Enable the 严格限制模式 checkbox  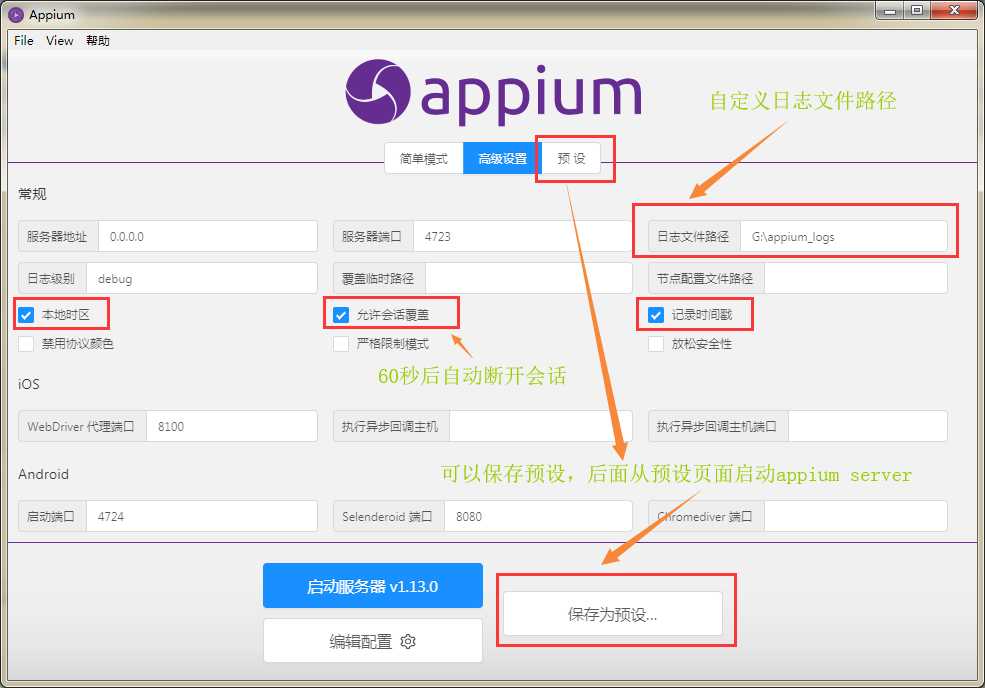[x=340, y=344]
